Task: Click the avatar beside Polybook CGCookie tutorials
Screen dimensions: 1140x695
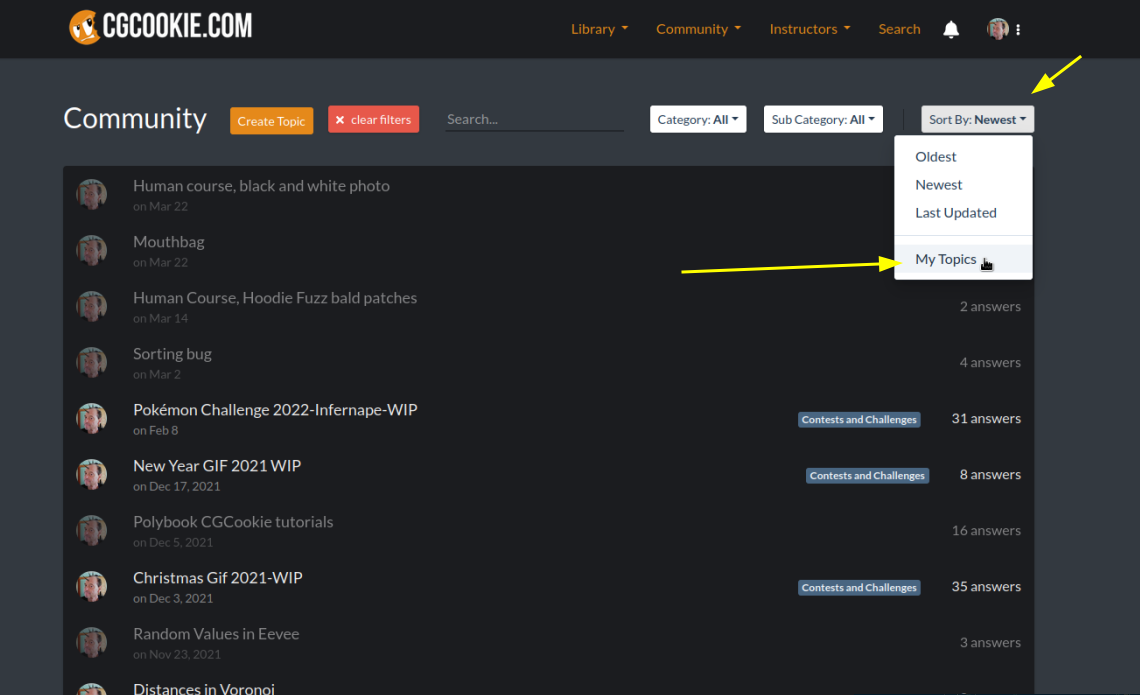Action: coord(92,530)
